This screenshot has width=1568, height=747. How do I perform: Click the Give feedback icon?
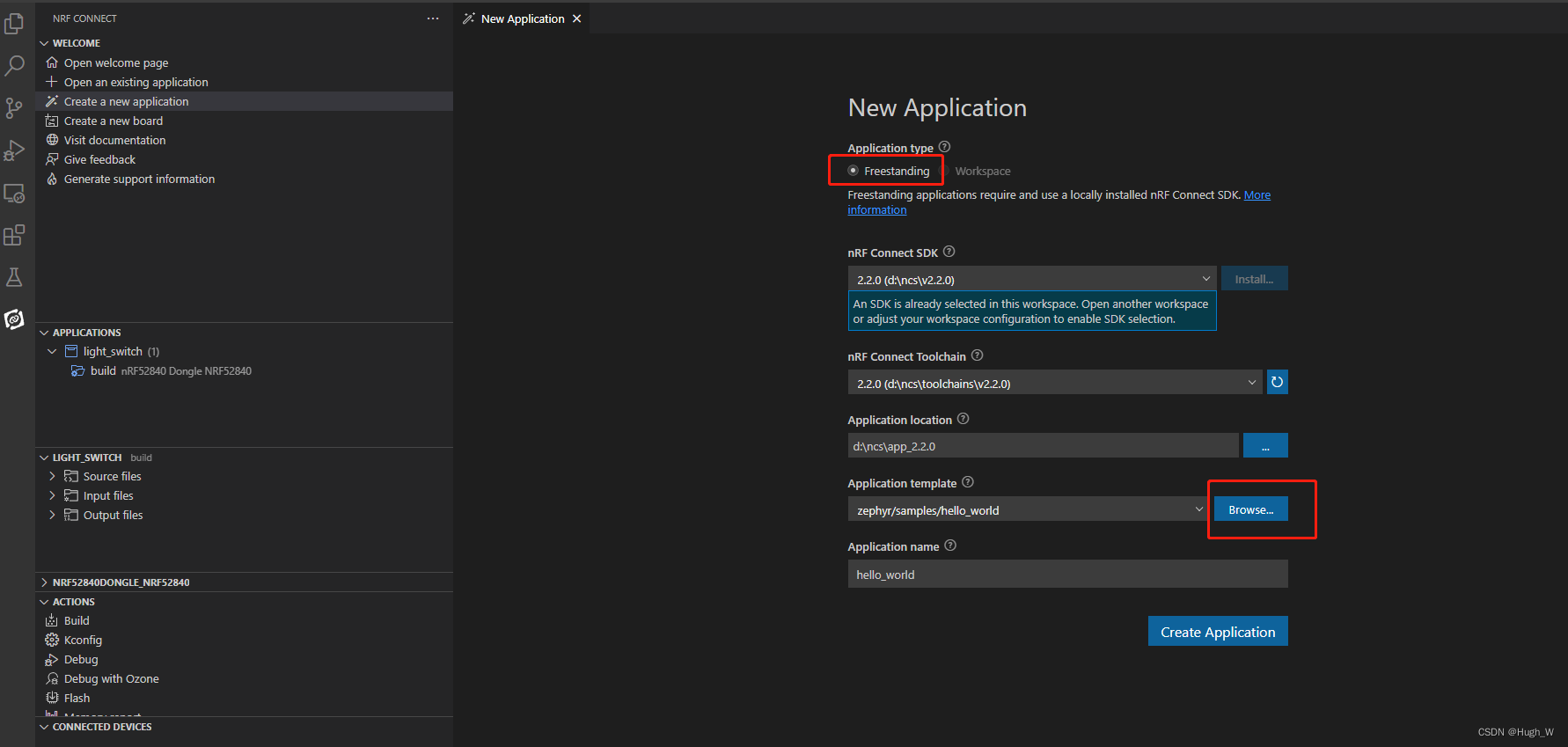(52, 159)
